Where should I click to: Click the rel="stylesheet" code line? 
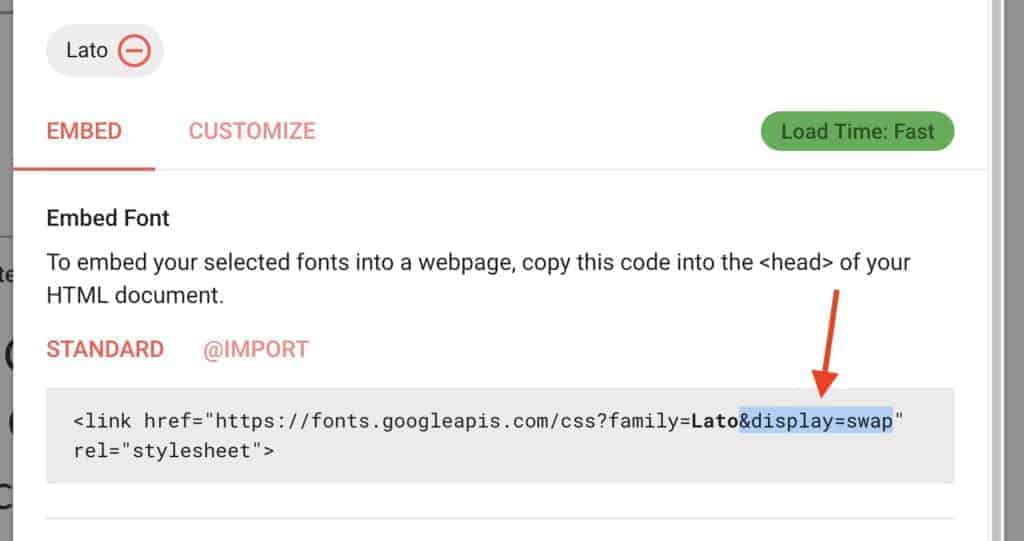[173, 450]
